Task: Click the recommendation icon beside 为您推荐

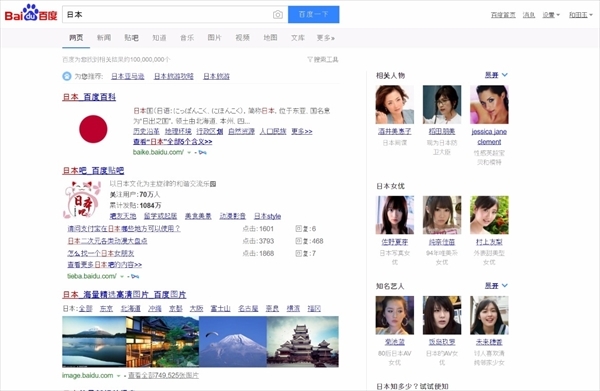Action: pyautogui.click(x=67, y=76)
